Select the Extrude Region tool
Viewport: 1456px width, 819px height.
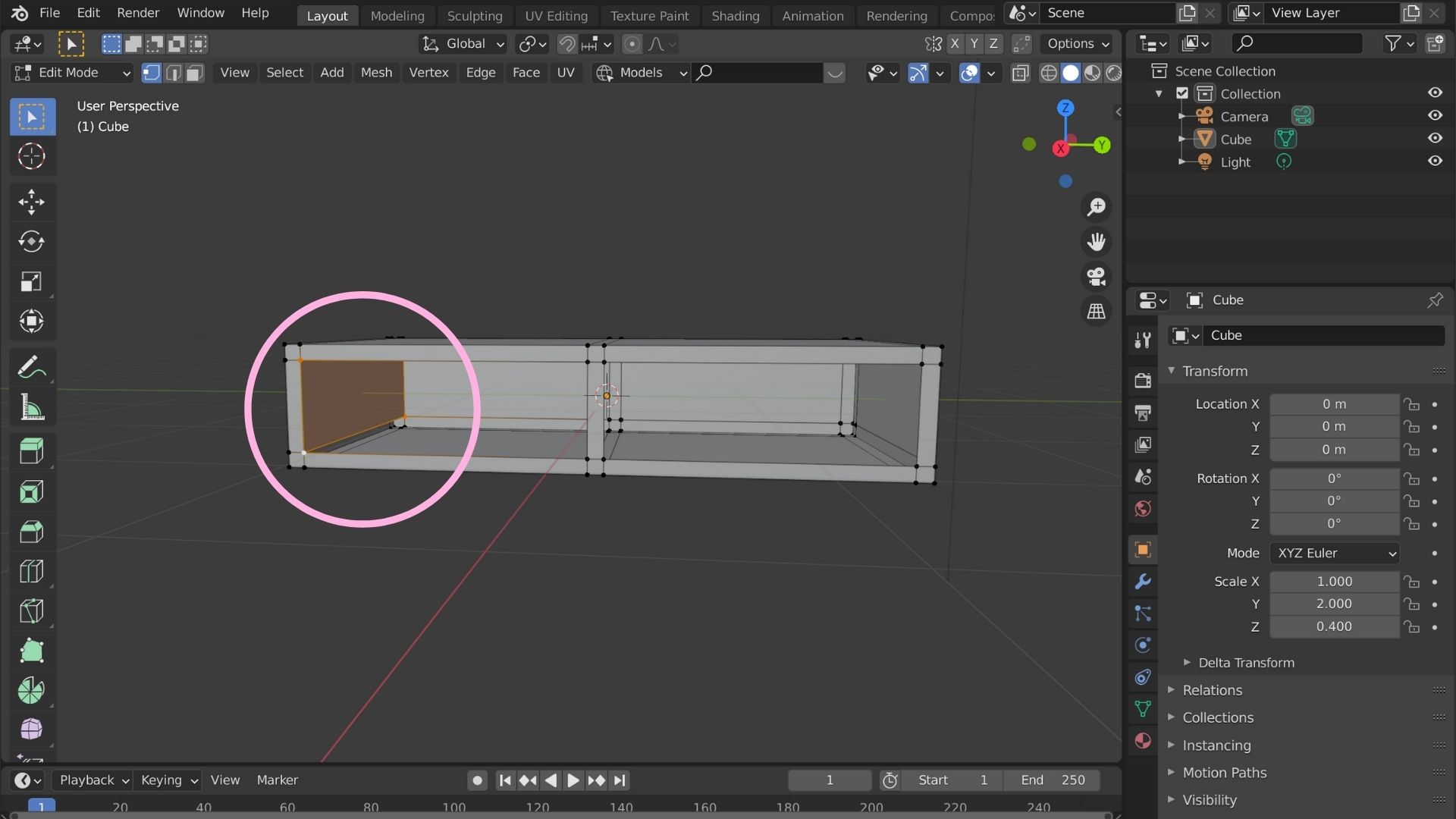pos(32,450)
